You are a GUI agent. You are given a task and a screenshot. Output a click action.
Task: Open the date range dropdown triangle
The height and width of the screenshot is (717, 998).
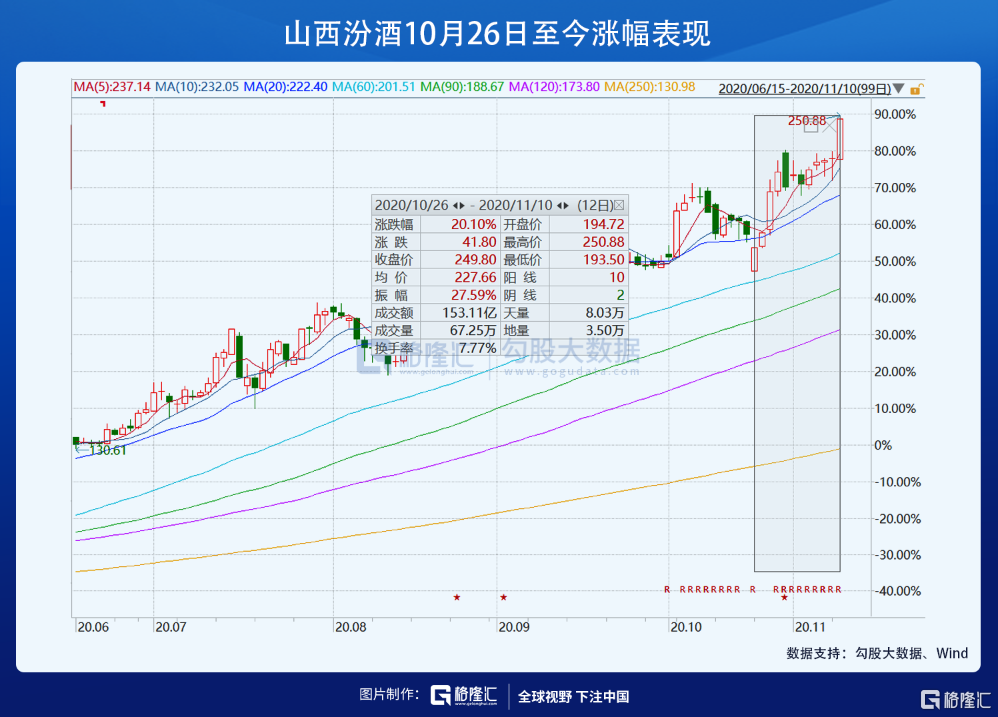click(x=899, y=88)
